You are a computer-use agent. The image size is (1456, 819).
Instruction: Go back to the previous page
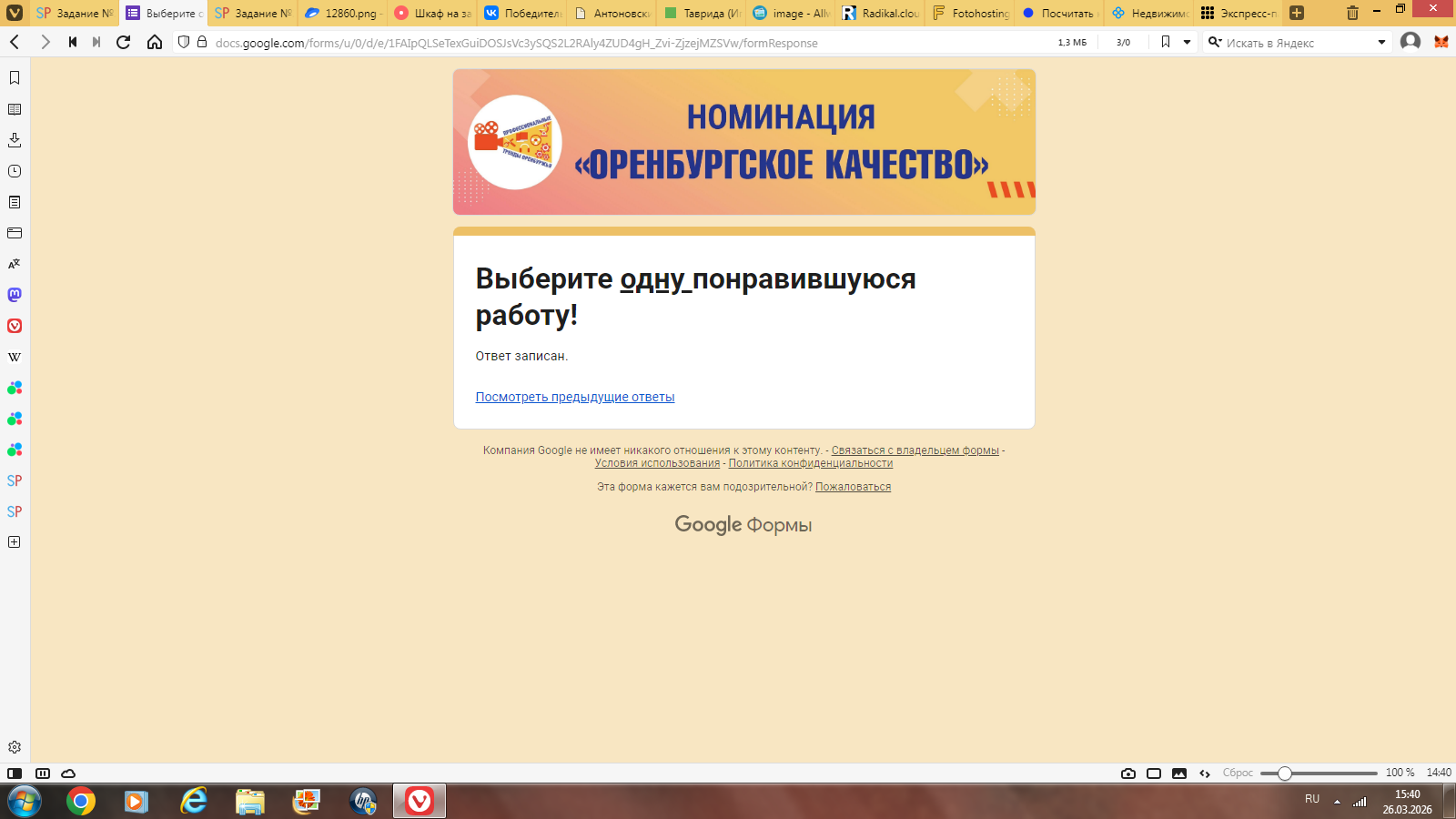point(15,42)
